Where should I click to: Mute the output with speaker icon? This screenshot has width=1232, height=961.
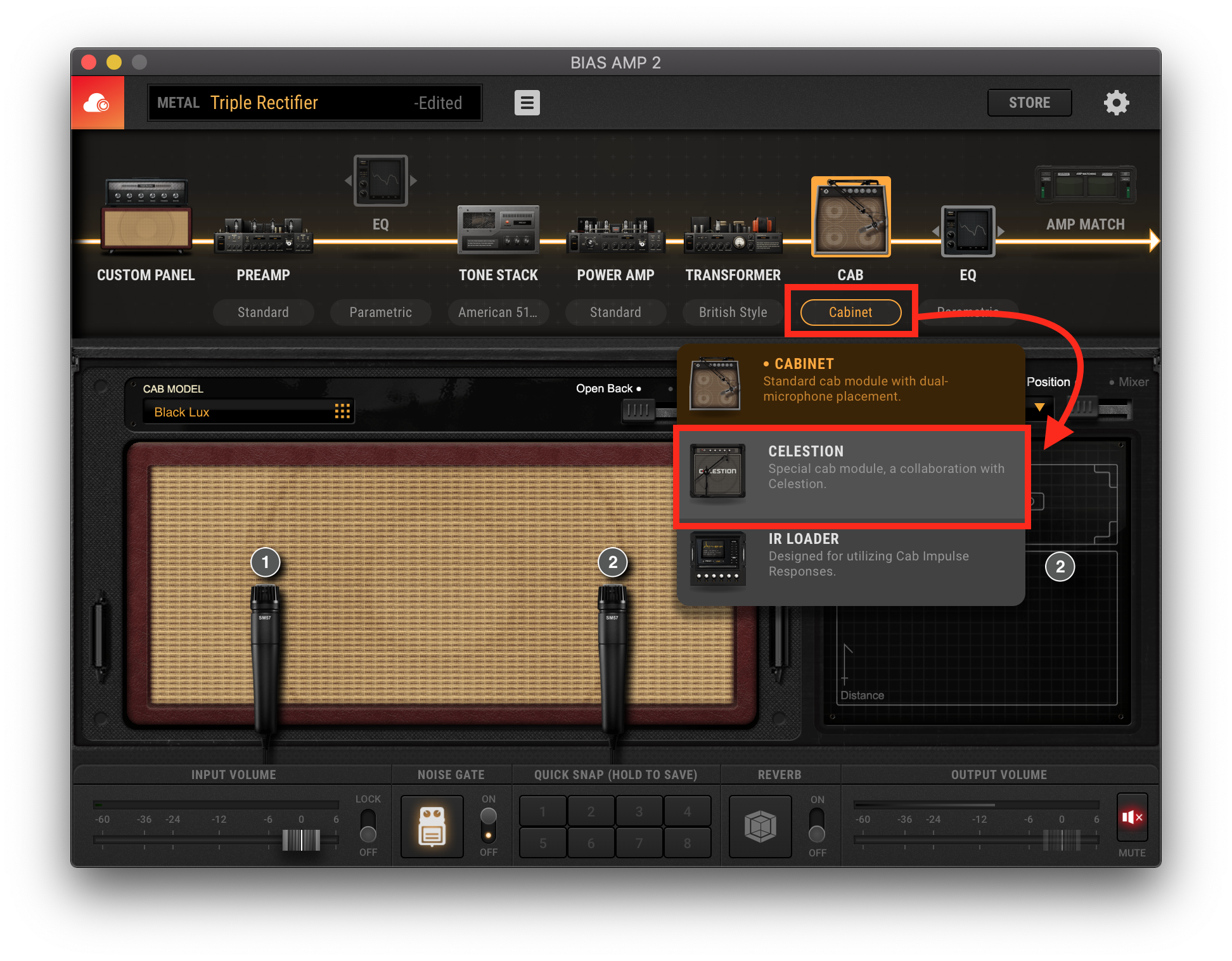1132,817
